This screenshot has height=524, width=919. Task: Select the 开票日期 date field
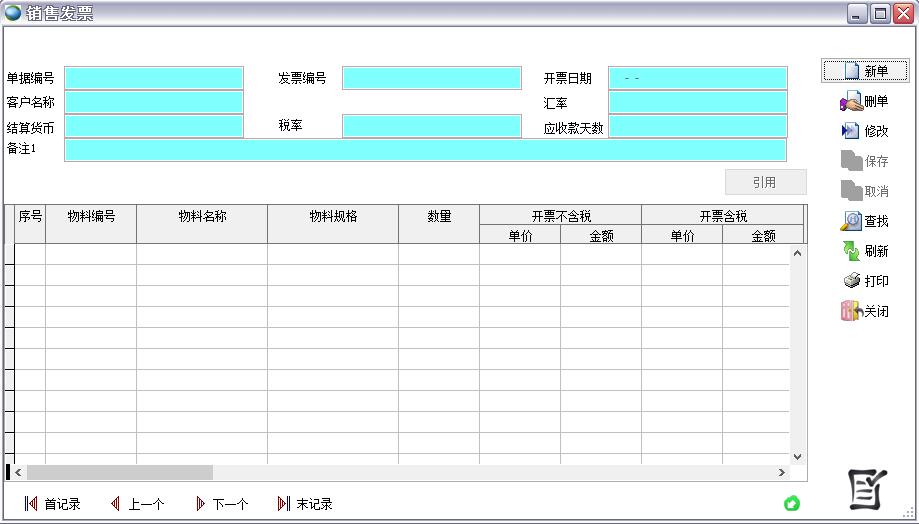(x=698, y=78)
